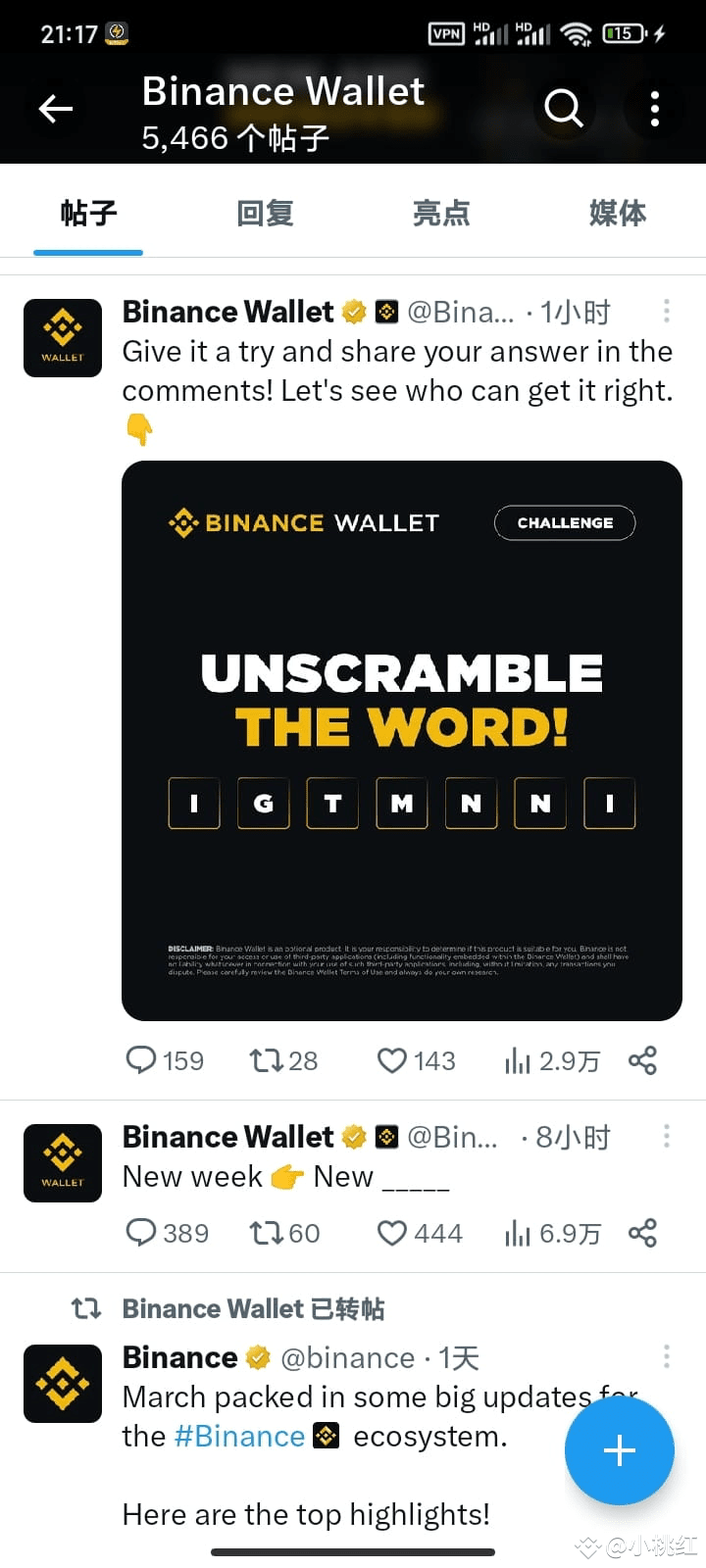
Task: Expand options menu for the 8小时 post
Action: (x=667, y=1137)
